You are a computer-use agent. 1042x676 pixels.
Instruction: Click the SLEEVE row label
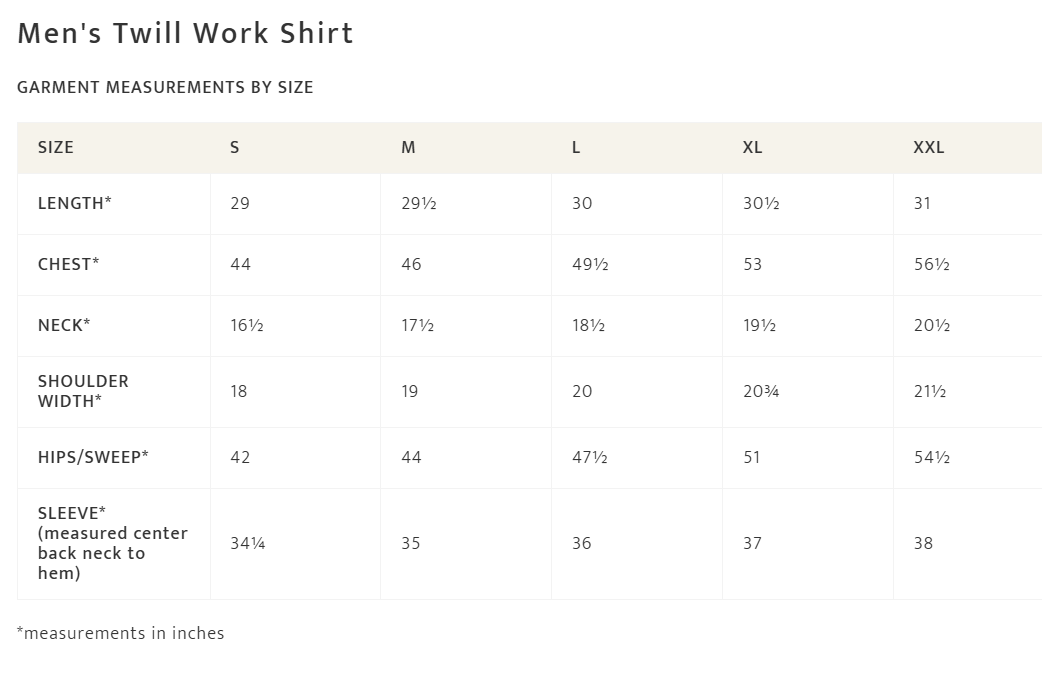[112, 543]
